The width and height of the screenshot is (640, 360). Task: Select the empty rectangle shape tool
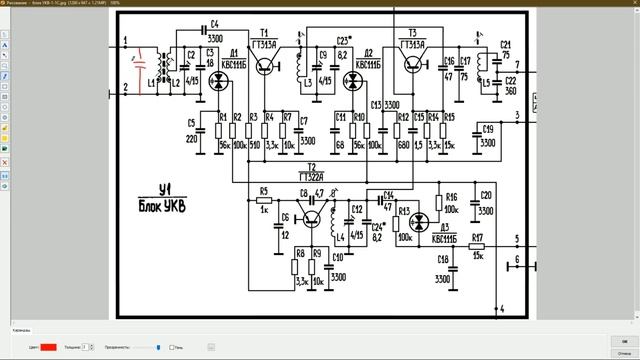point(4,87)
